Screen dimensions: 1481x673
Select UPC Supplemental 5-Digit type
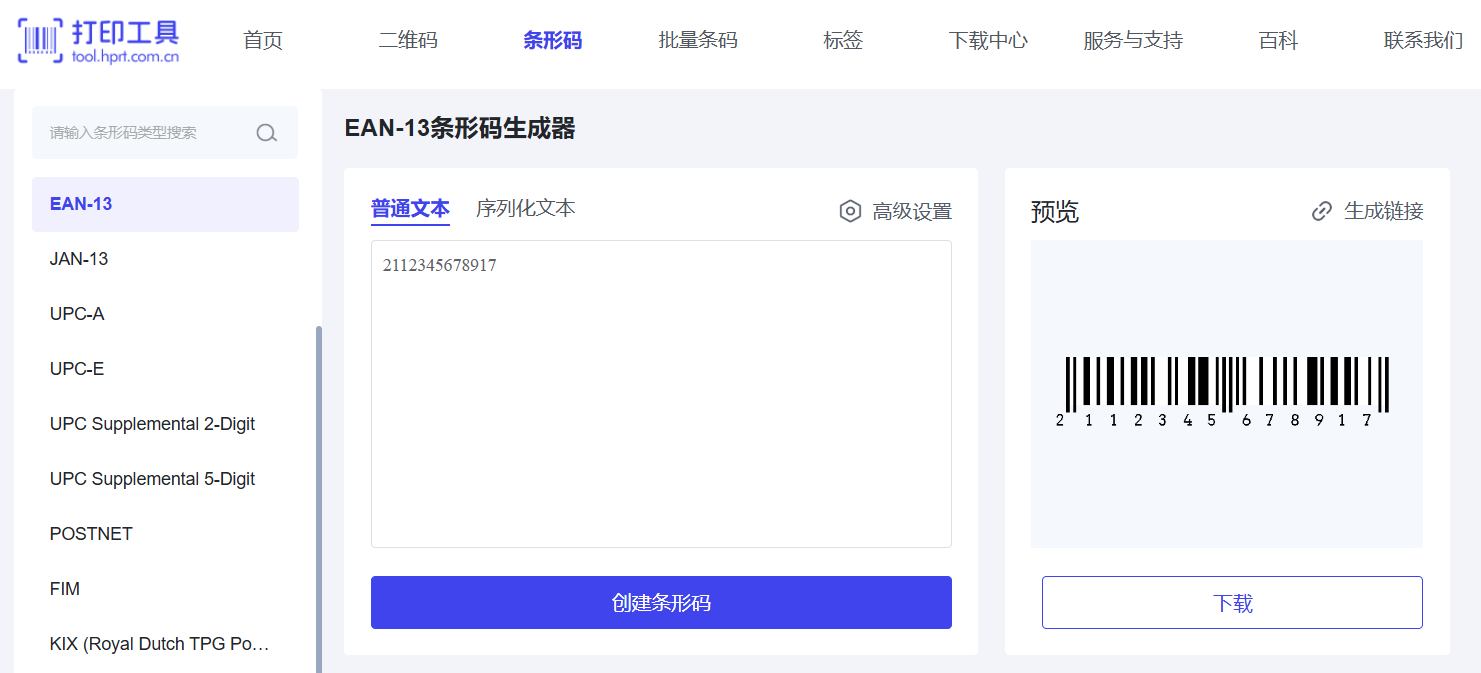[x=165, y=479]
